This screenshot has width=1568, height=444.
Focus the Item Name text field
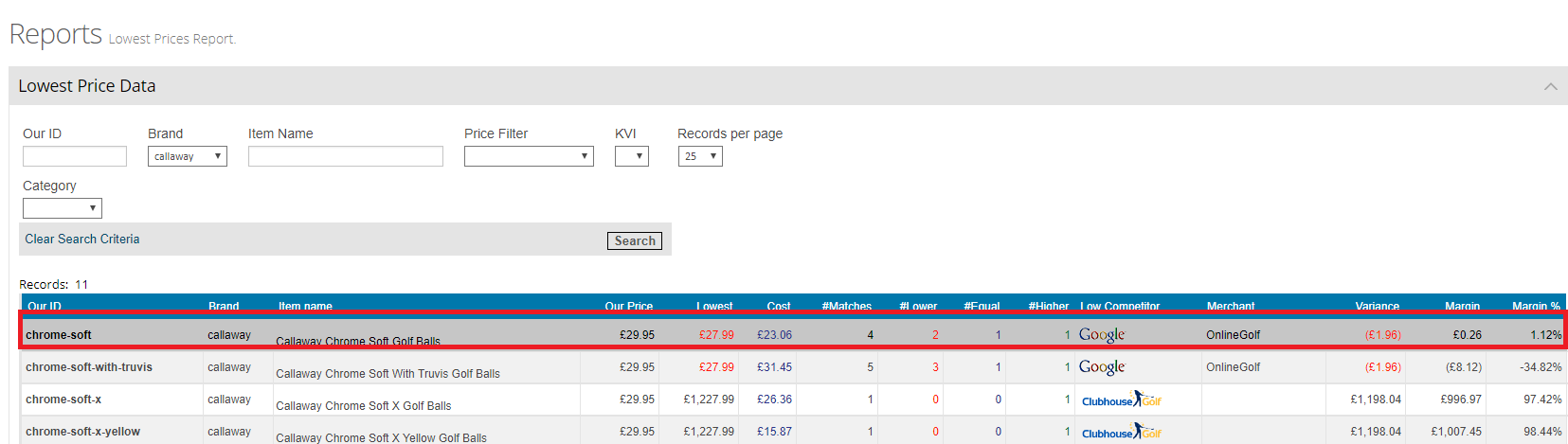346,156
